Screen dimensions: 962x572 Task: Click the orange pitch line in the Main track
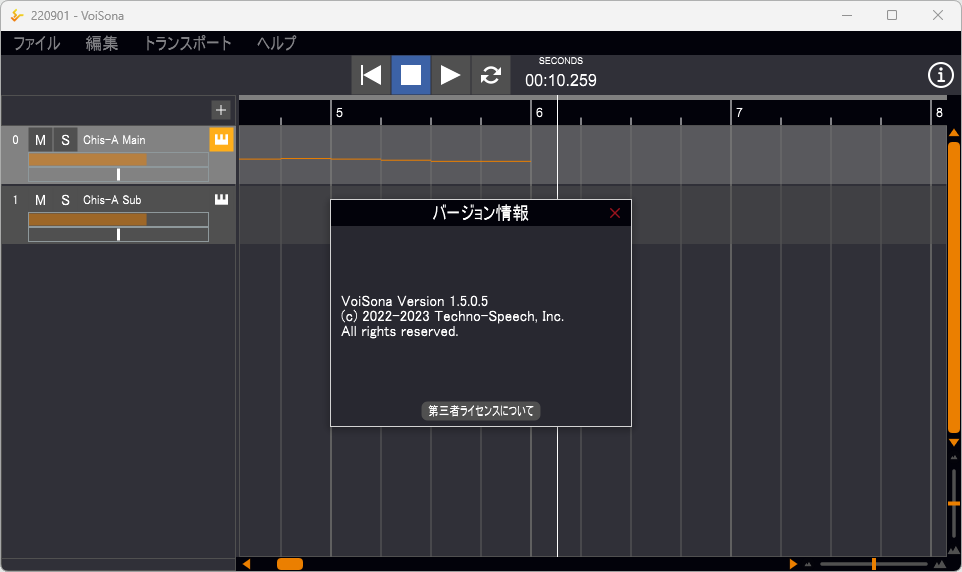click(x=385, y=160)
